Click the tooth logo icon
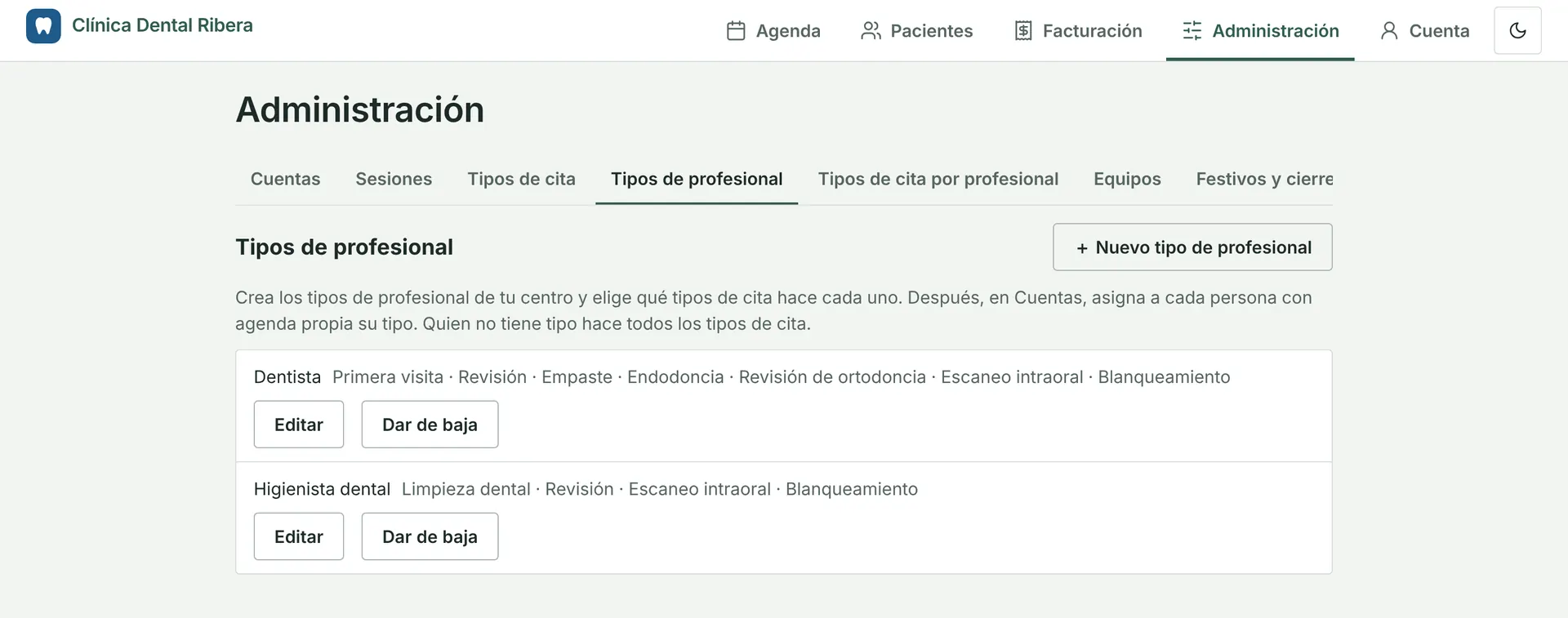The image size is (1568, 618). (x=43, y=26)
